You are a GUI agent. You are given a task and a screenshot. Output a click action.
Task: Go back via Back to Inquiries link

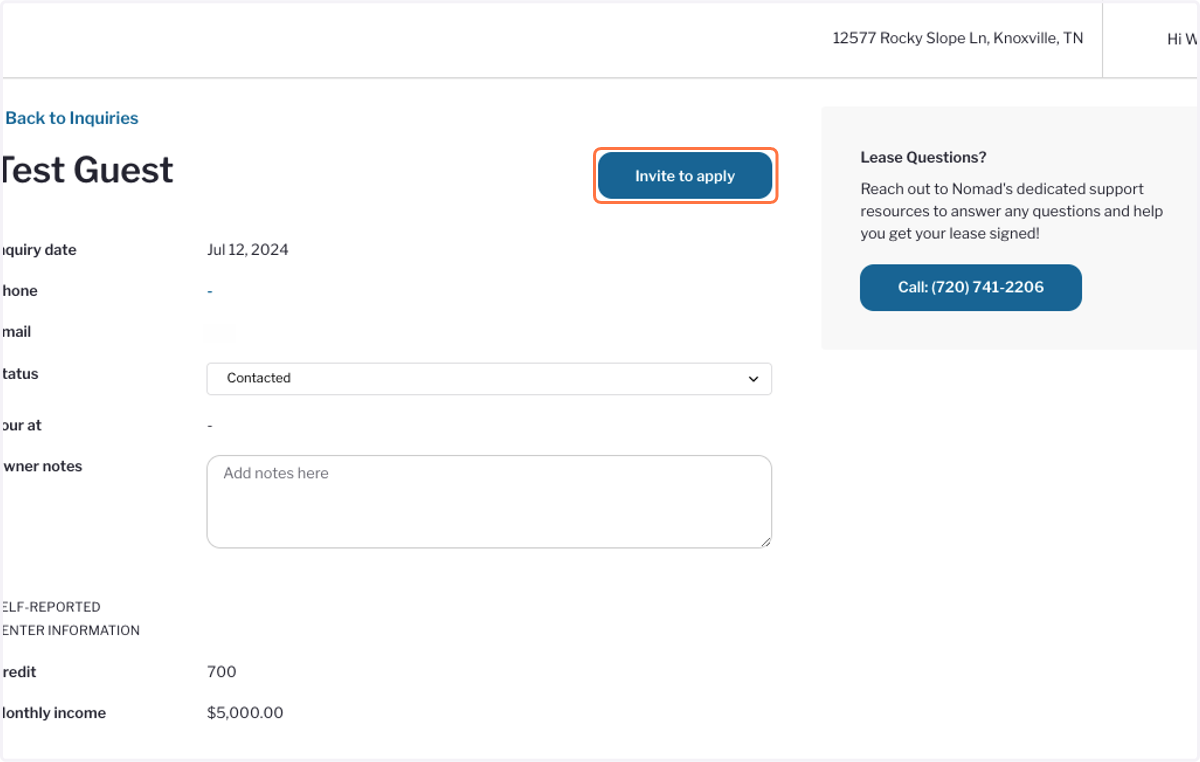click(71, 118)
